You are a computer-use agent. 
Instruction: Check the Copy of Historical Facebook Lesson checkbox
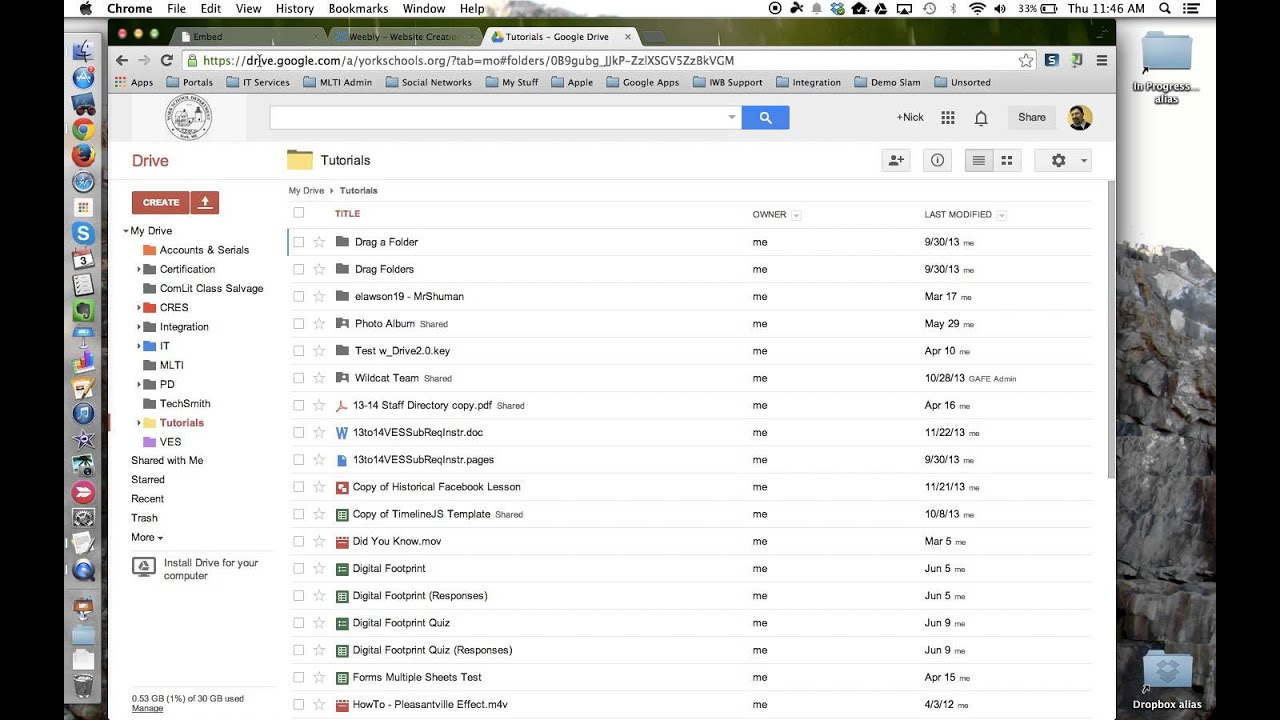pyautogui.click(x=298, y=487)
